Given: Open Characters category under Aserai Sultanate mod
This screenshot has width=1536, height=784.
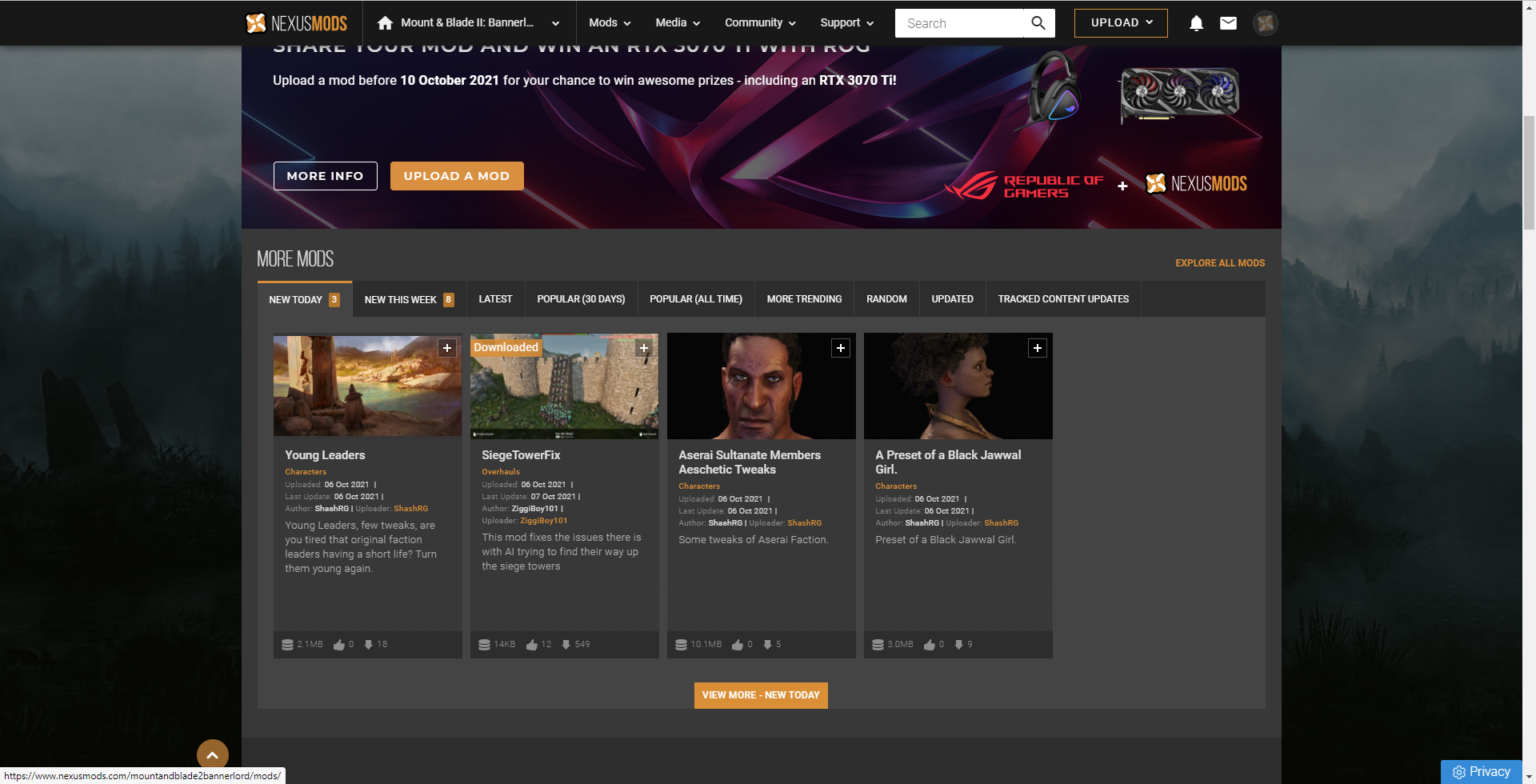Looking at the screenshot, I should [699, 486].
